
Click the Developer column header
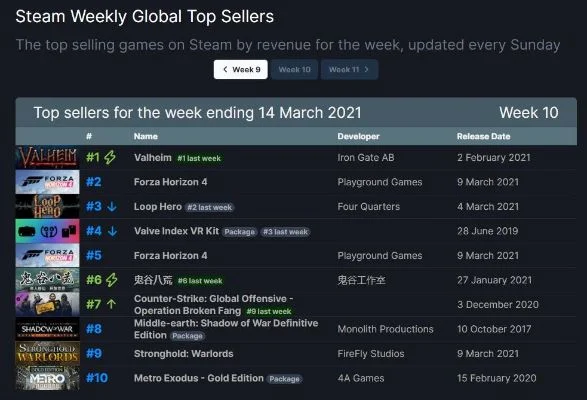(358, 136)
